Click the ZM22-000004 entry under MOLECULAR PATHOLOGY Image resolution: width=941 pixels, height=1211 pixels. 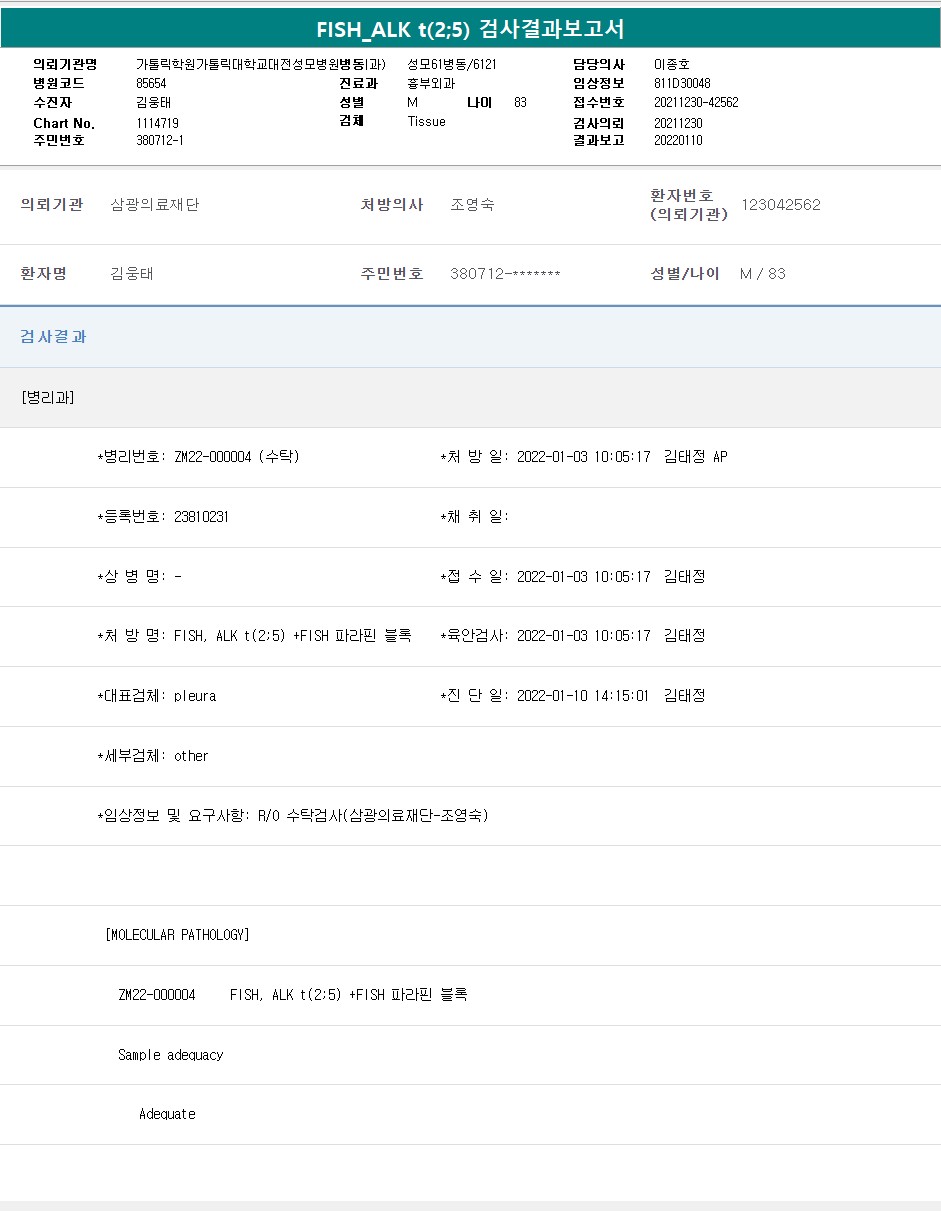pos(157,995)
